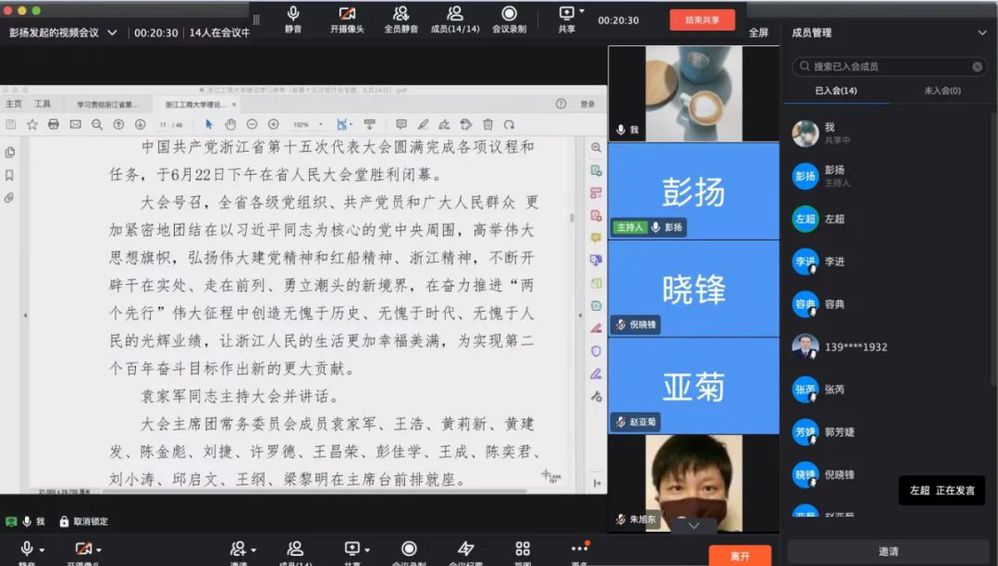Start meeting recording with 会议录制
This screenshot has height=566, width=998.
click(509, 14)
